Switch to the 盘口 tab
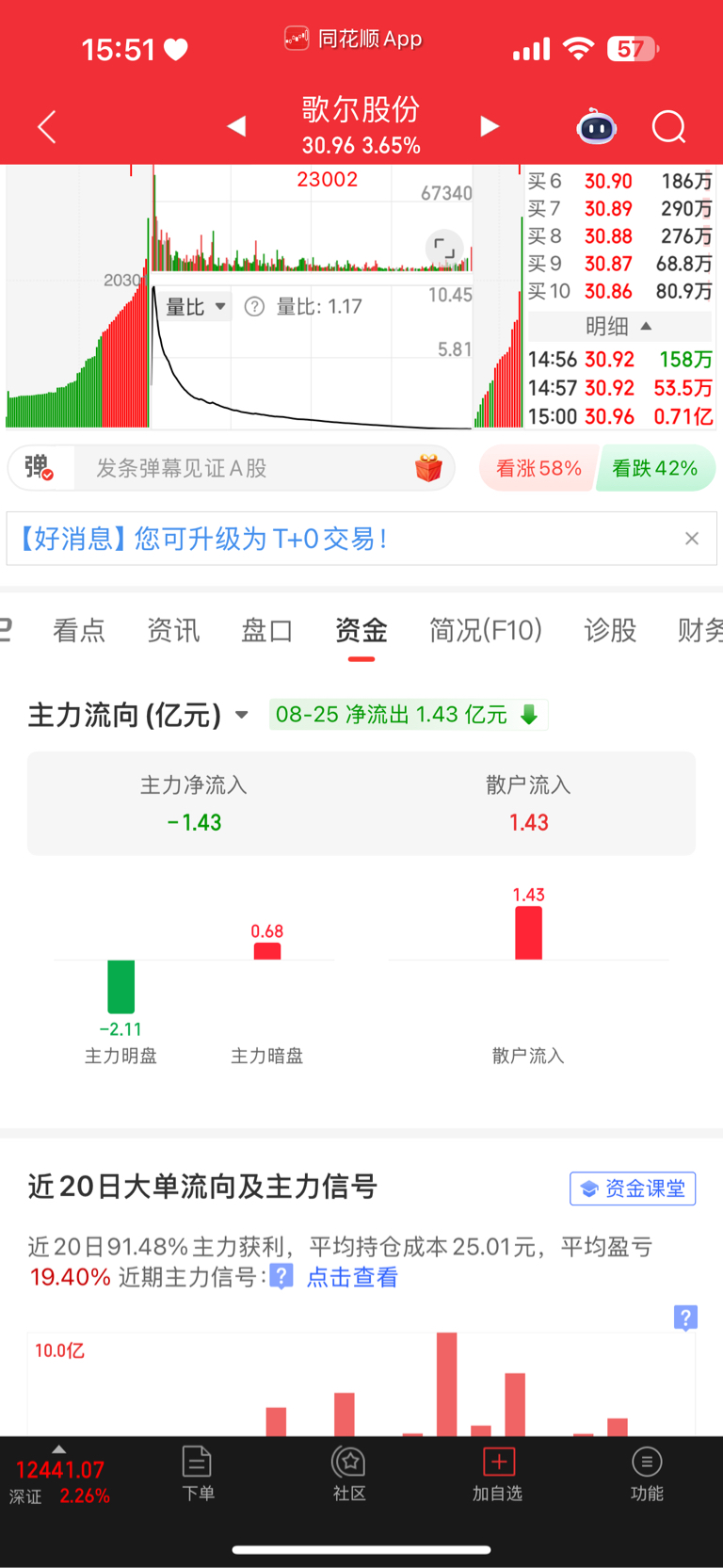The height and width of the screenshot is (1568, 723). [267, 630]
